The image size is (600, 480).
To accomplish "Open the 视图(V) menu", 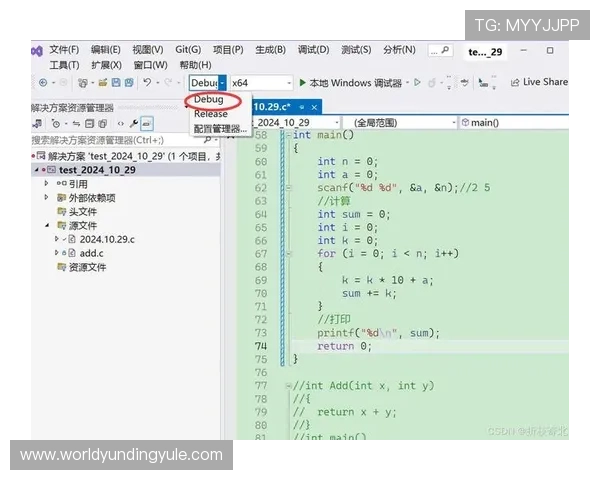I will coord(148,50).
